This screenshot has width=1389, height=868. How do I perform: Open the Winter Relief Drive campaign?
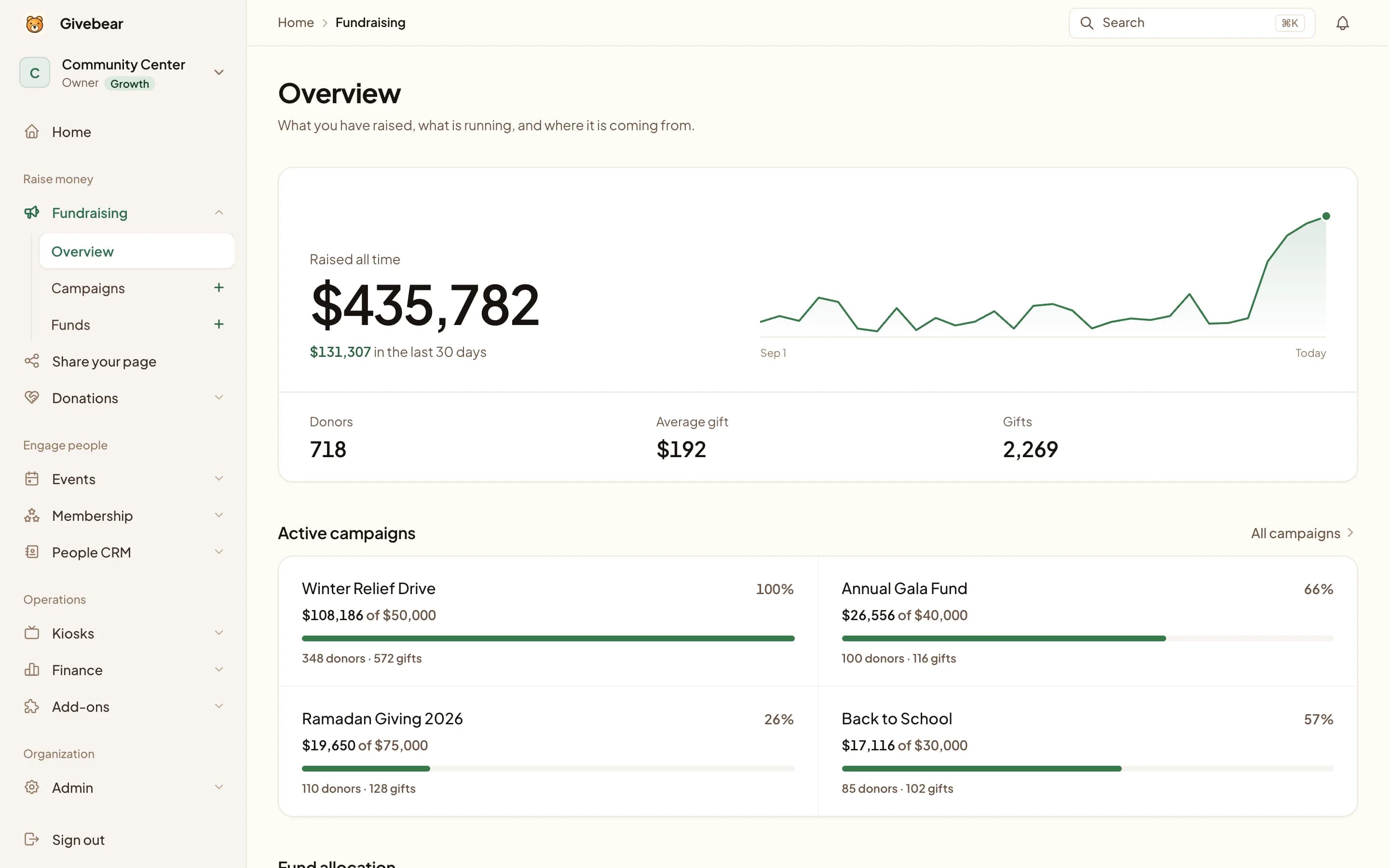548,622
